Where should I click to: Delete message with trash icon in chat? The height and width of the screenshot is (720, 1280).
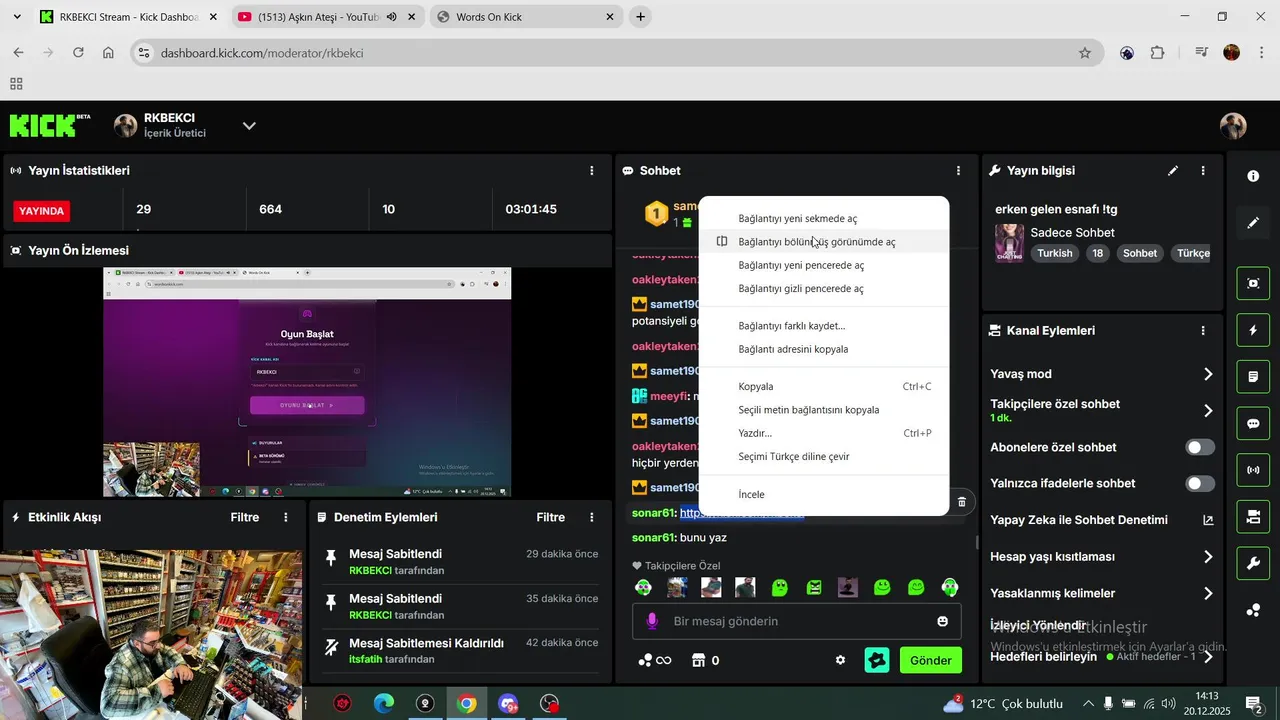(962, 502)
